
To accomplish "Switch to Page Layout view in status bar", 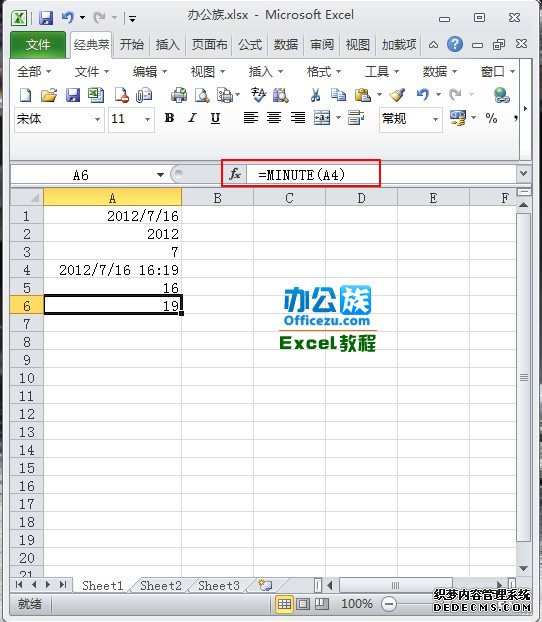I will 303,604.
